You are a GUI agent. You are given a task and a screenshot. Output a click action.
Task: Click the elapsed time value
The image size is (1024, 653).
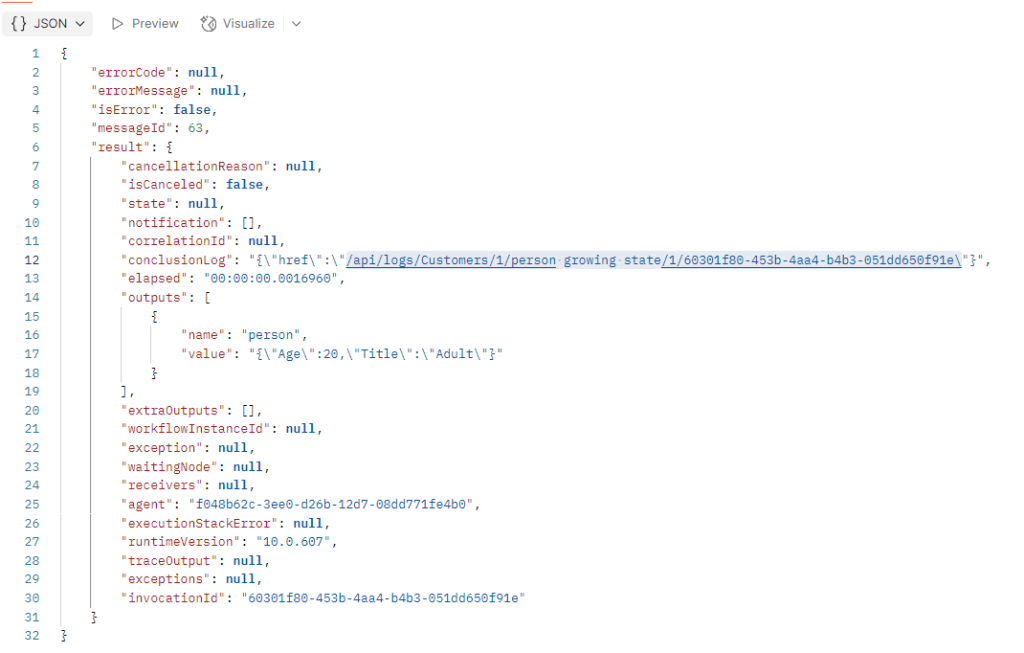click(x=270, y=279)
